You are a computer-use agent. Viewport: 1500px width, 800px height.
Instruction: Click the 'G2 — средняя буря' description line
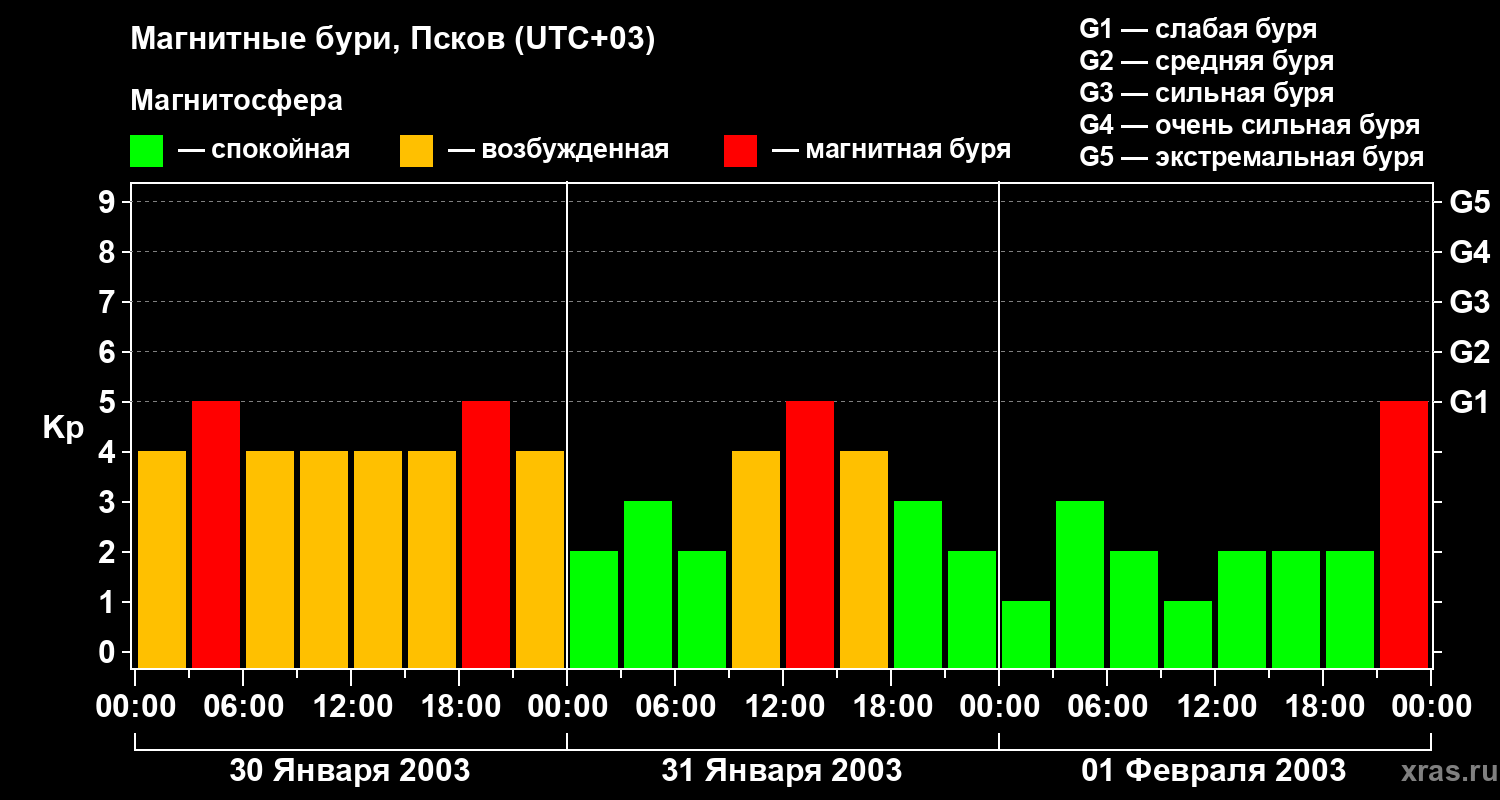pyautogui.click(x=1207, y=61)
